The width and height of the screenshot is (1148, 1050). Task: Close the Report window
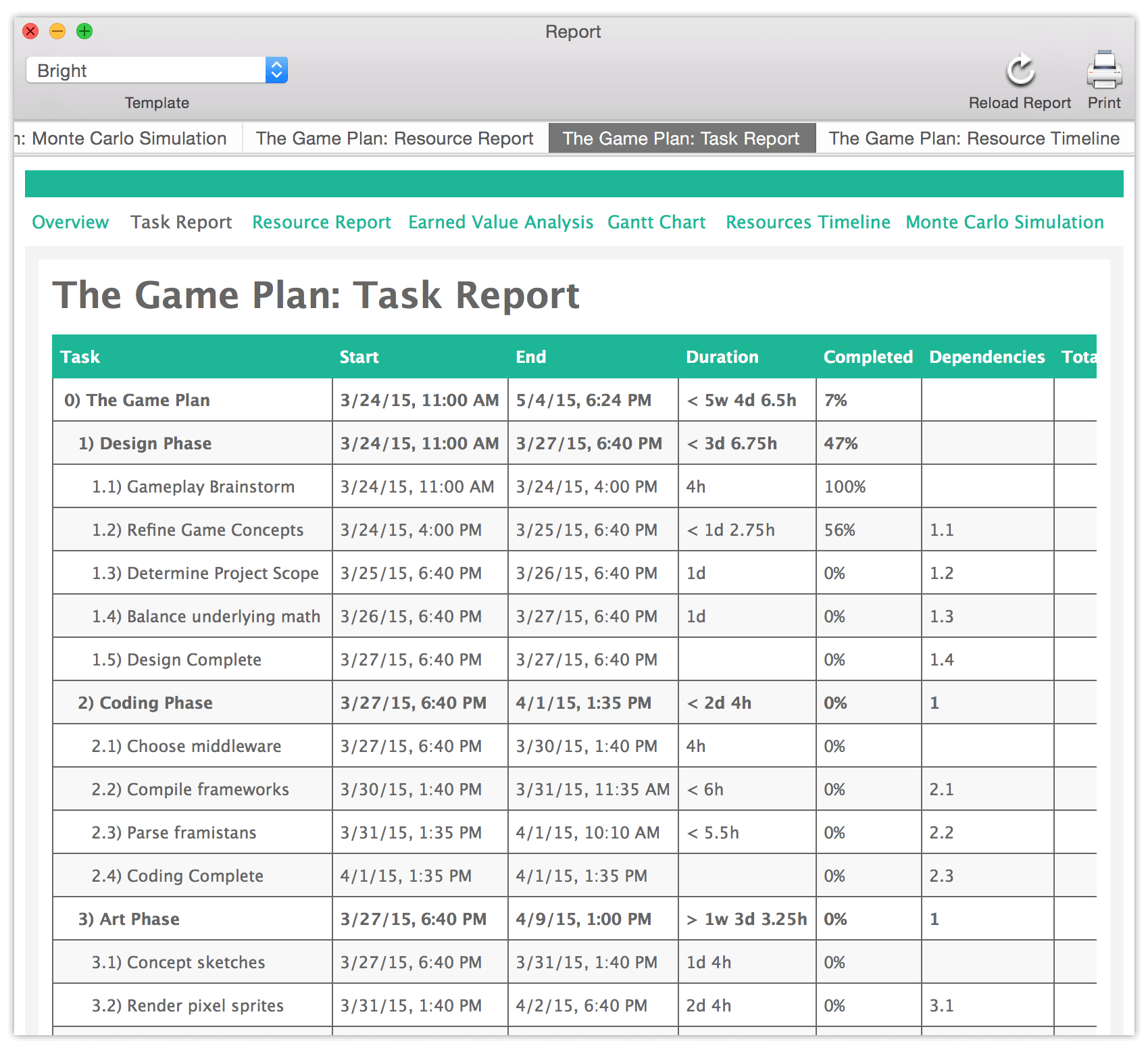pyautogui.click(x=31, y=31)
